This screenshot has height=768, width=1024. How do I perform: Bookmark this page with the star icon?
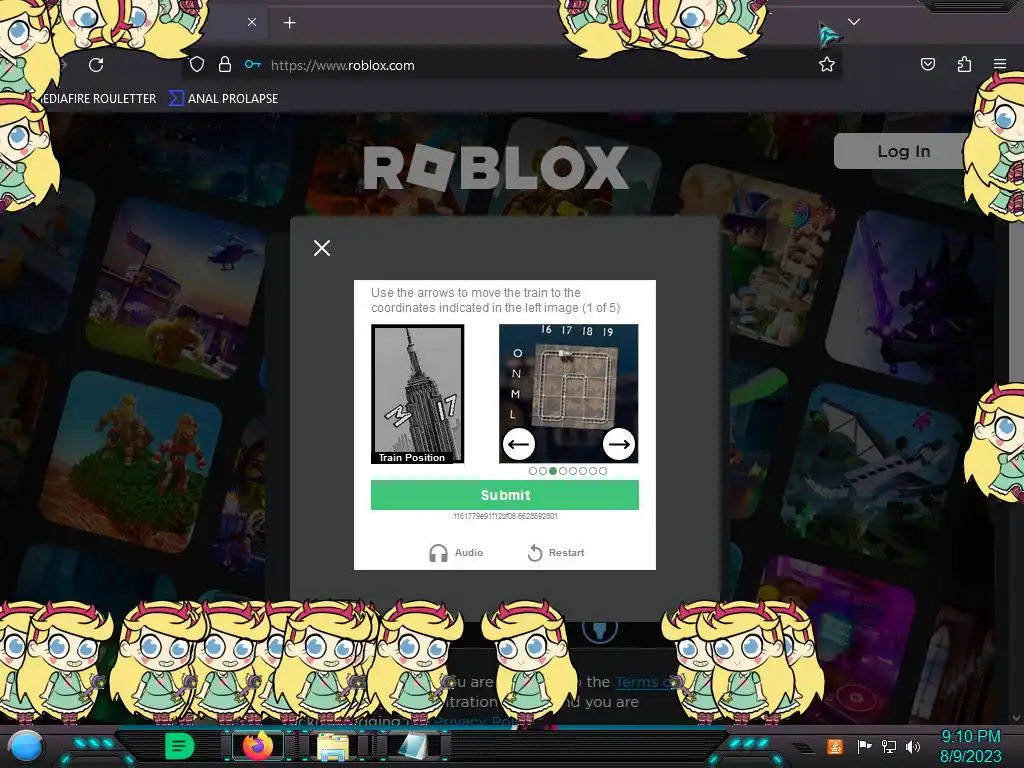pyautogui.click(x=827, y=65)
